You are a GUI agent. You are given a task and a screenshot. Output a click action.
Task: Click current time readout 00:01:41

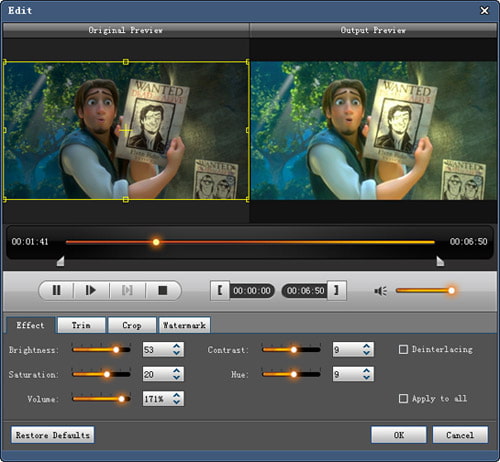coord(30,242)
